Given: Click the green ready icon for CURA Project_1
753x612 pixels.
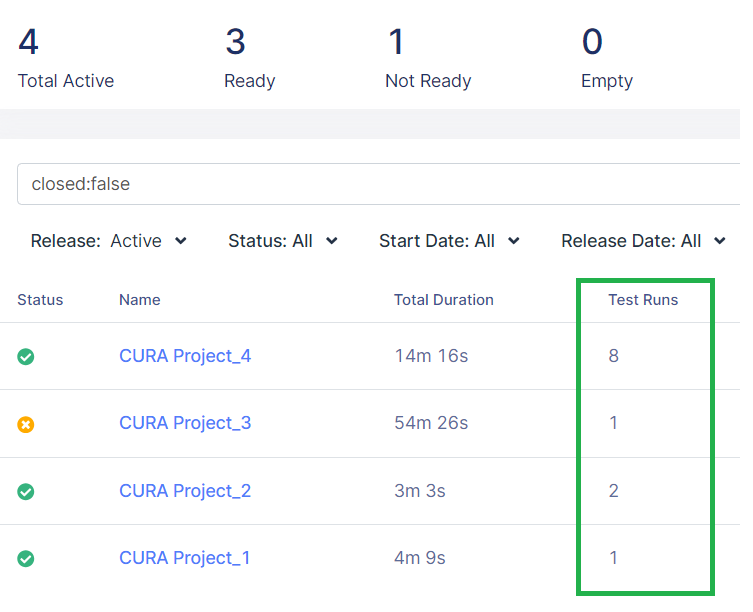Looking at the screenshot, I should (26, 558).
